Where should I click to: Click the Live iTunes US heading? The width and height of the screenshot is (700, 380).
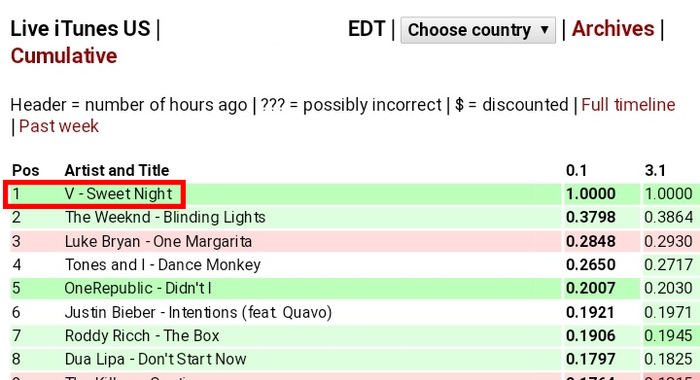point(80,29)
